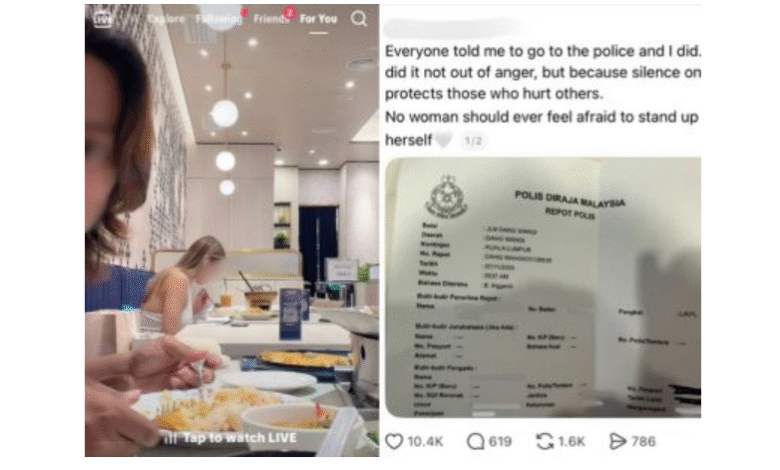
Task: Share the post with the paper plane icon
Action: pyautogui.click(x=617, y=441)
